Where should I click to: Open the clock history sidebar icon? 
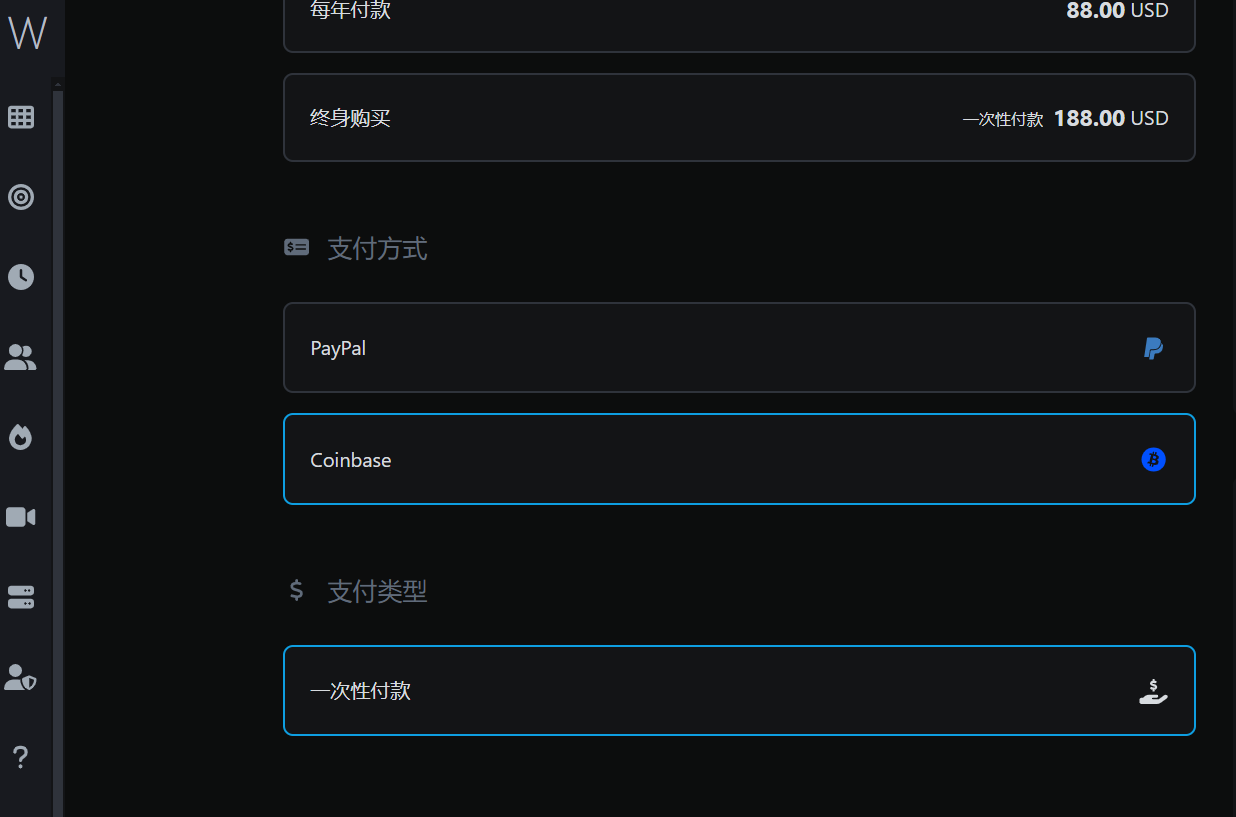(21, 277)
